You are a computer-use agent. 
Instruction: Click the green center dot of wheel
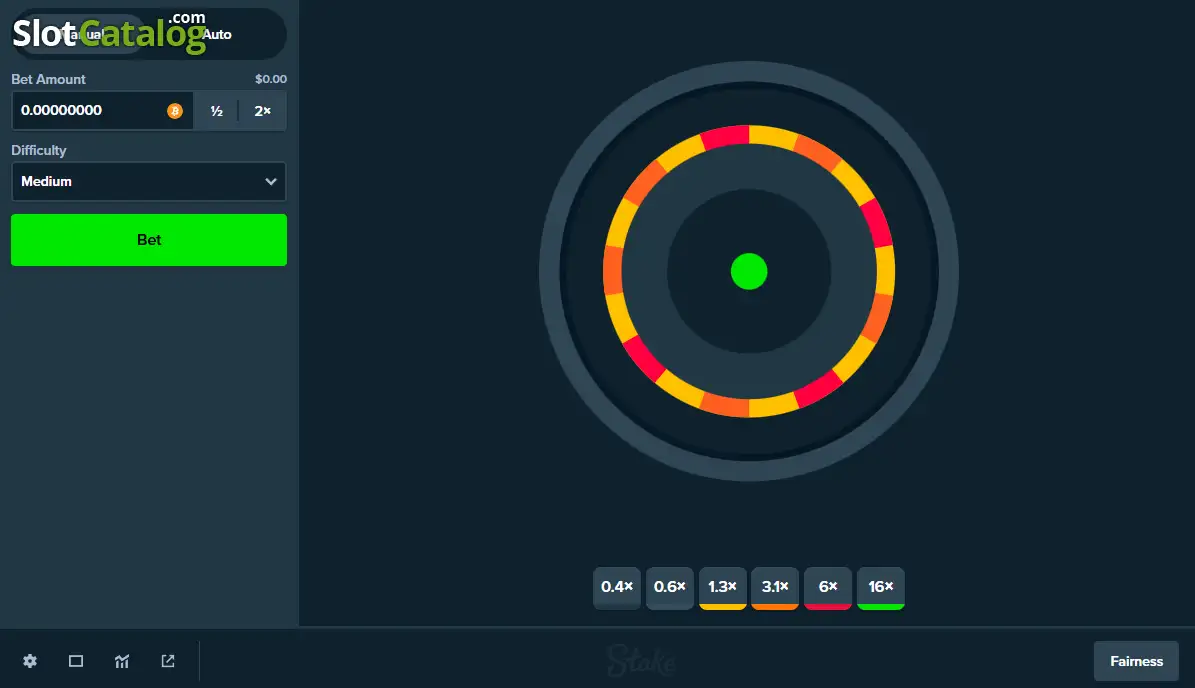(748, 271)
